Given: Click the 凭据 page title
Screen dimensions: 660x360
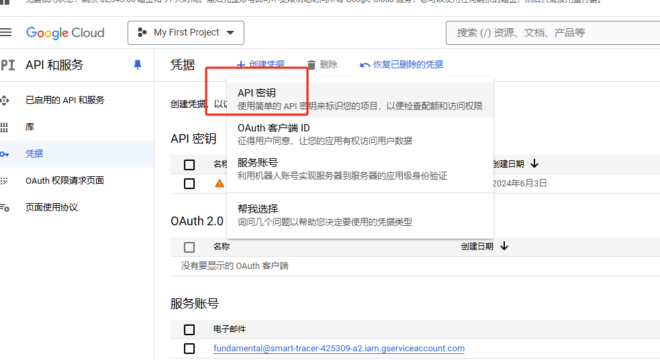Looking at the screenshot, I should point(182,65).
